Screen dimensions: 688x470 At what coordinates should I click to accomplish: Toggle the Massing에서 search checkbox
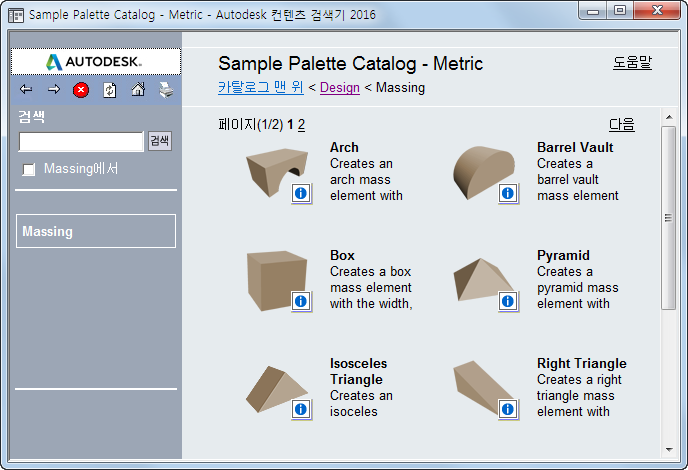(x=29, y=169)
